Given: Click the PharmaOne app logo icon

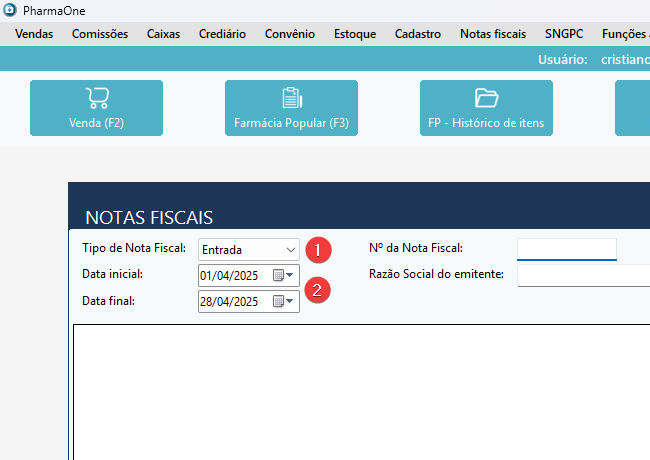Looking at the screenshot, I should point(10,10).
